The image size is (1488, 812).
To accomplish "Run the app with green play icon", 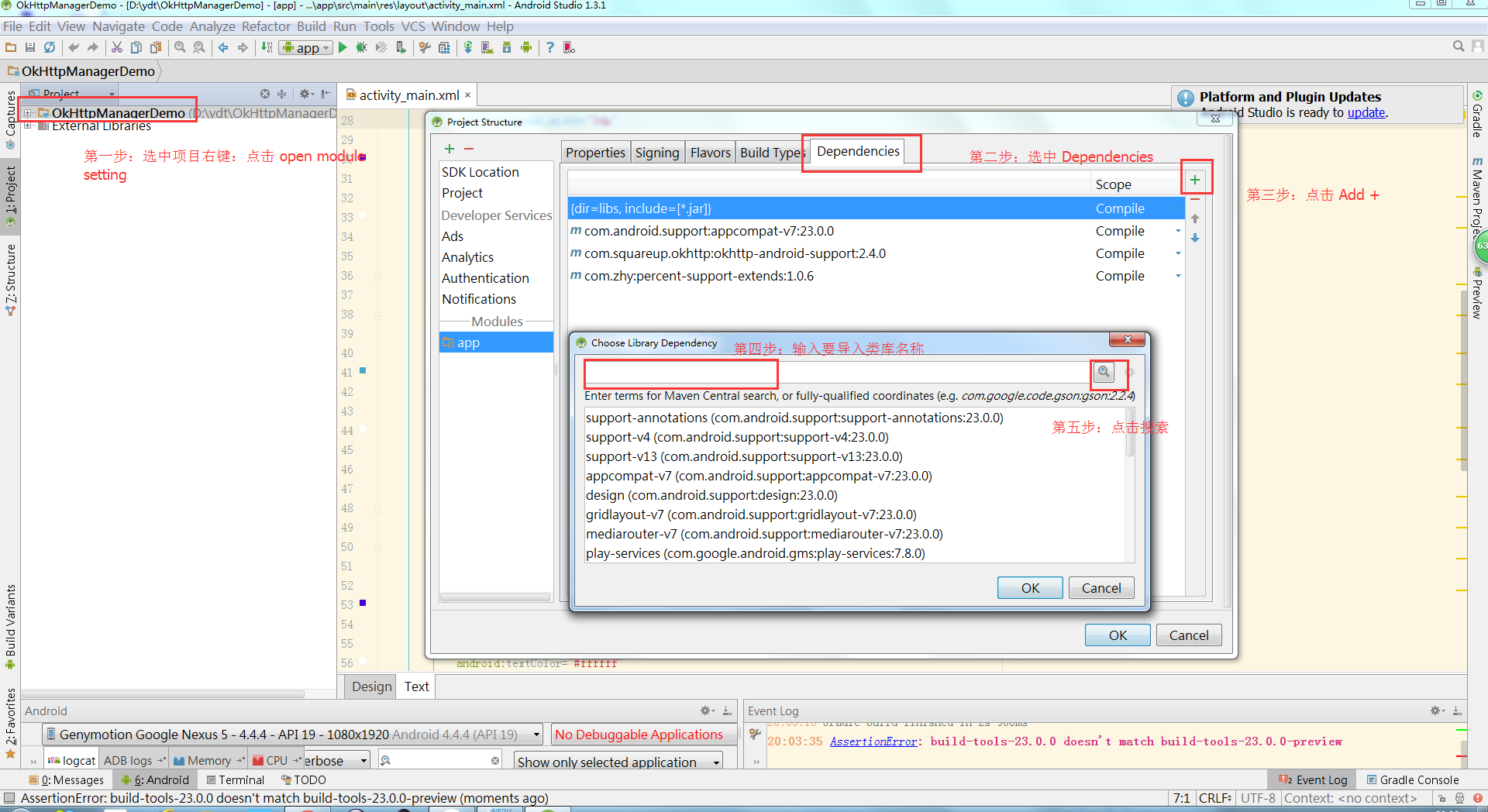I will pyautogui.click(x=343, y=47).
